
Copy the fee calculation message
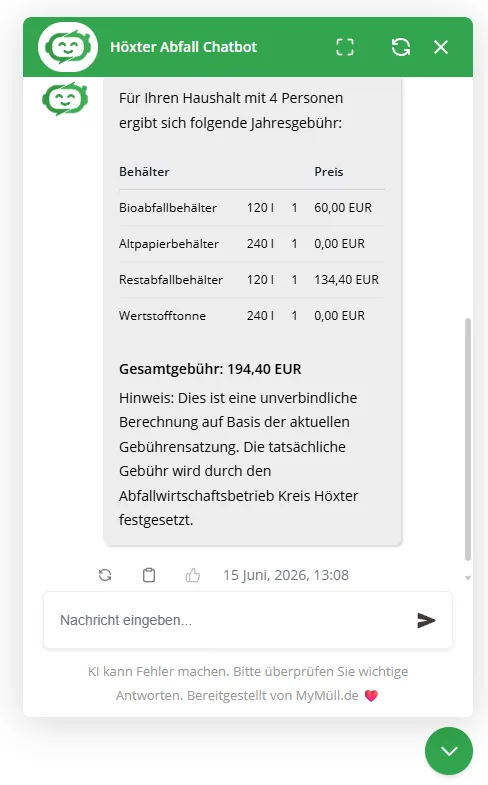(x=149, y=575)
